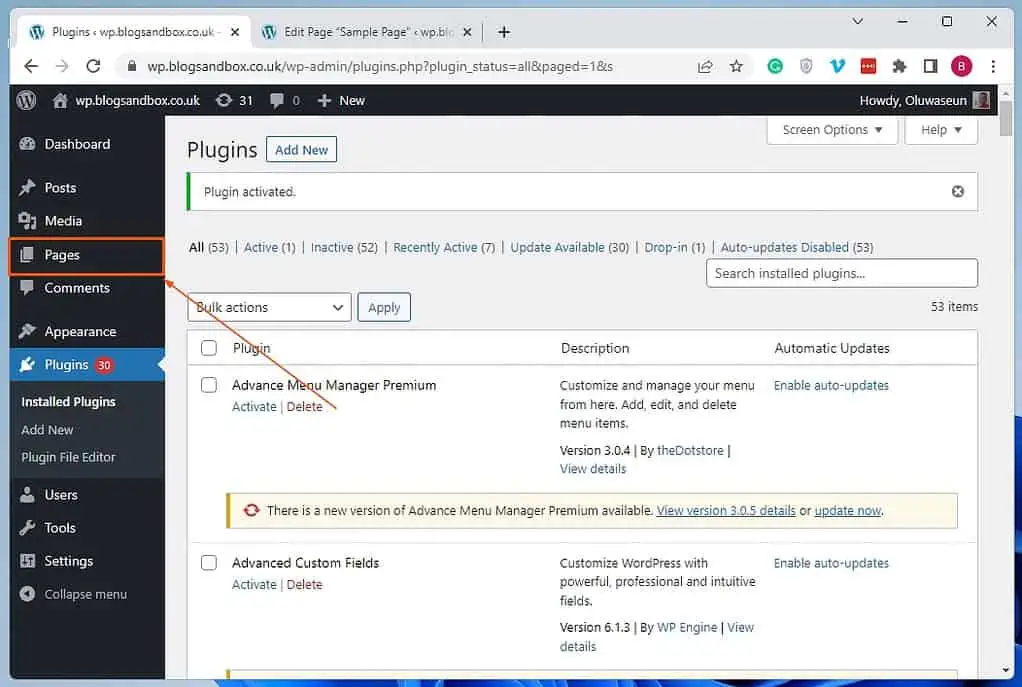
Task: Open the Chrome three-dot menu
Action: coord(993,66)
